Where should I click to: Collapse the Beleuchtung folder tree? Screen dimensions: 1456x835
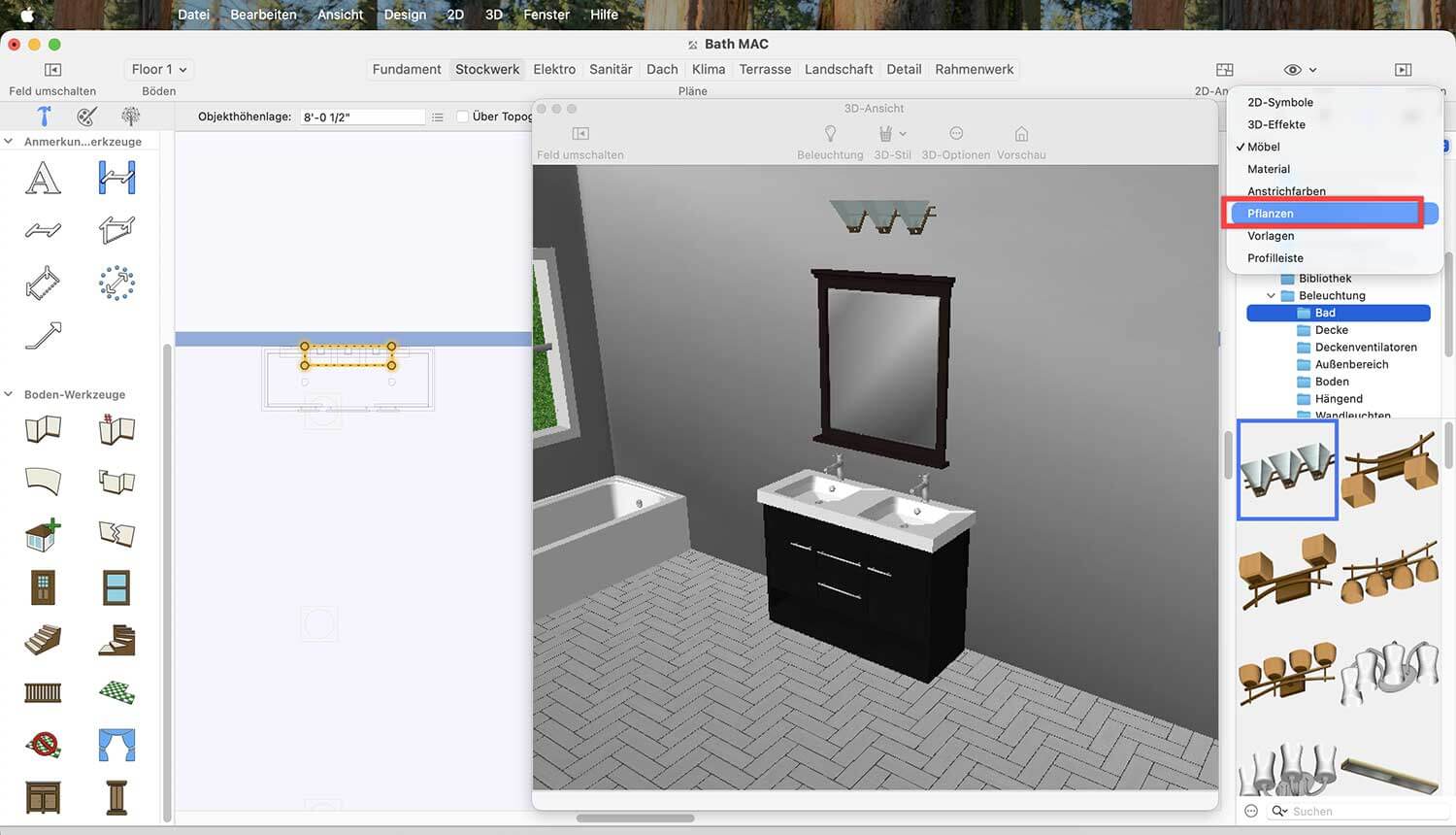[x=1271, y=295]
